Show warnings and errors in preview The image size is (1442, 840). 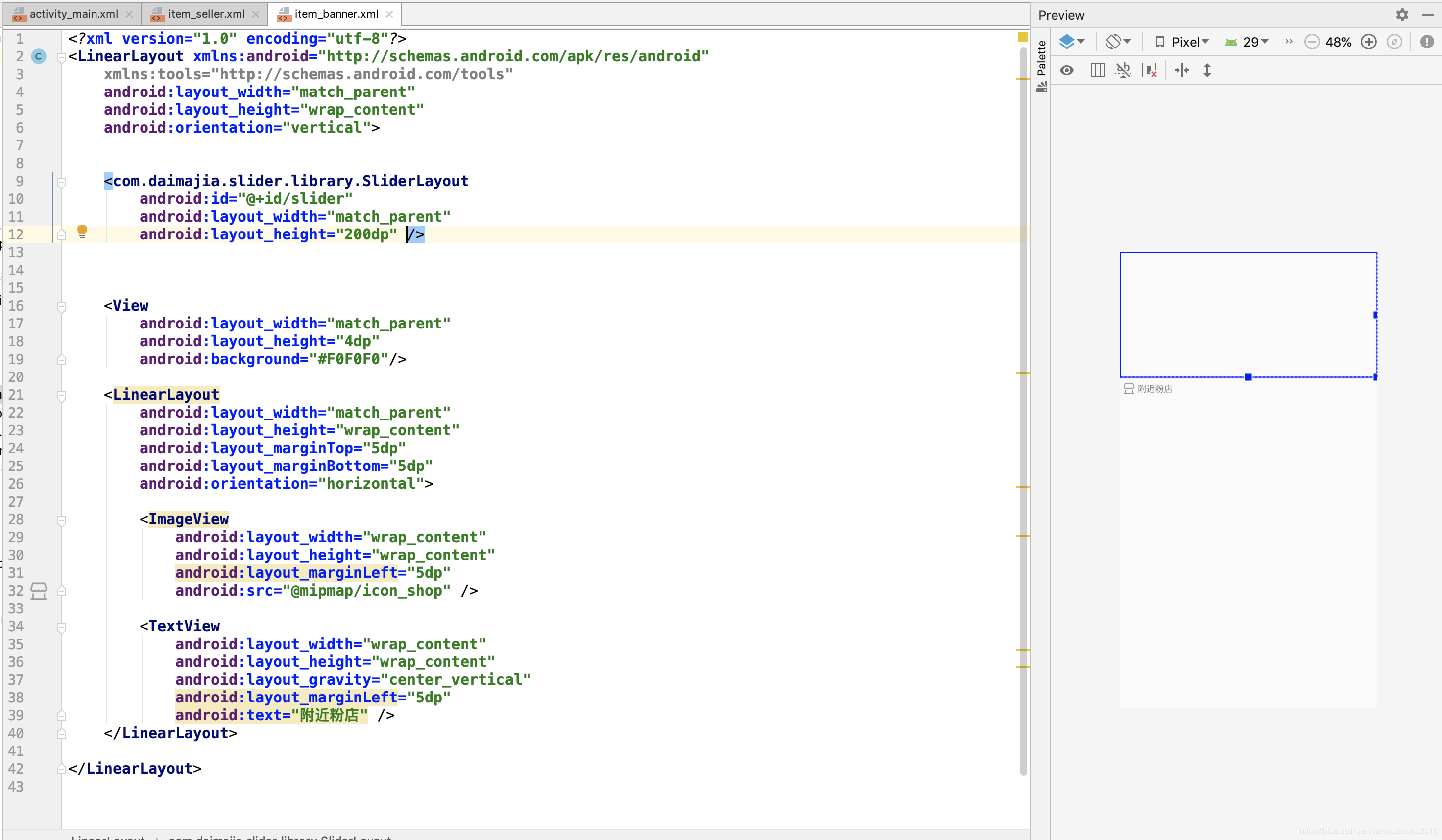[x=1427, y=42]
